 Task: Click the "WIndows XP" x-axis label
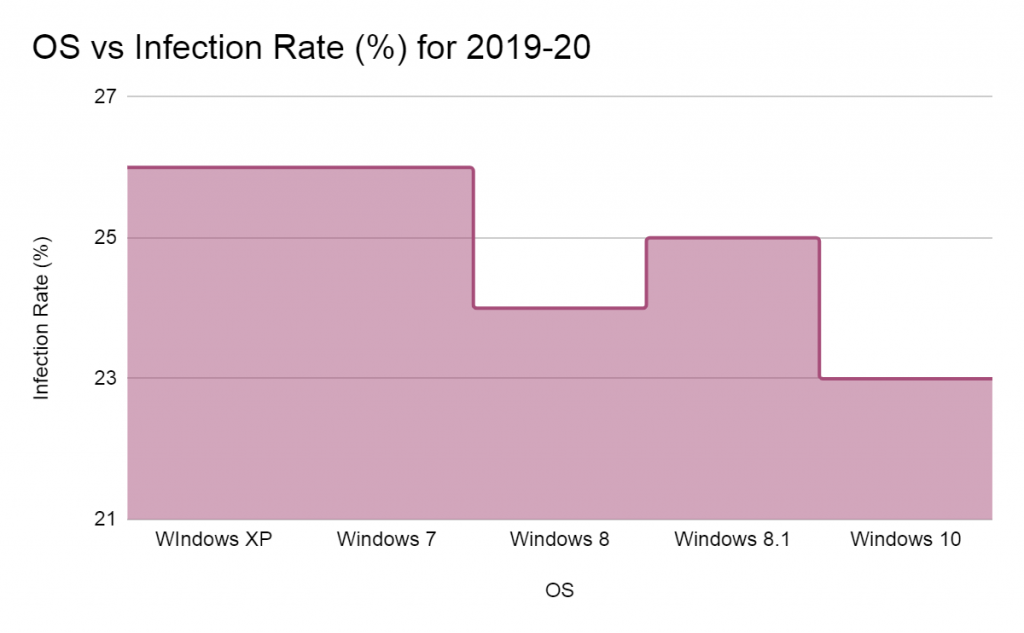point(214,540)
